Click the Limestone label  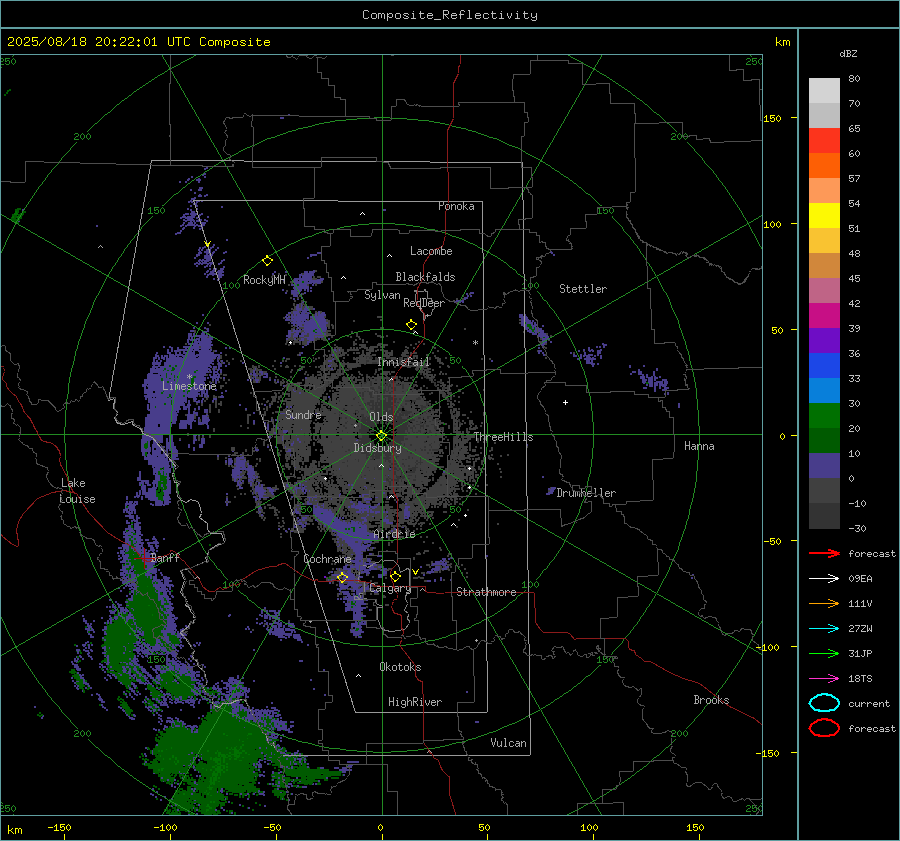coord(189,386)
